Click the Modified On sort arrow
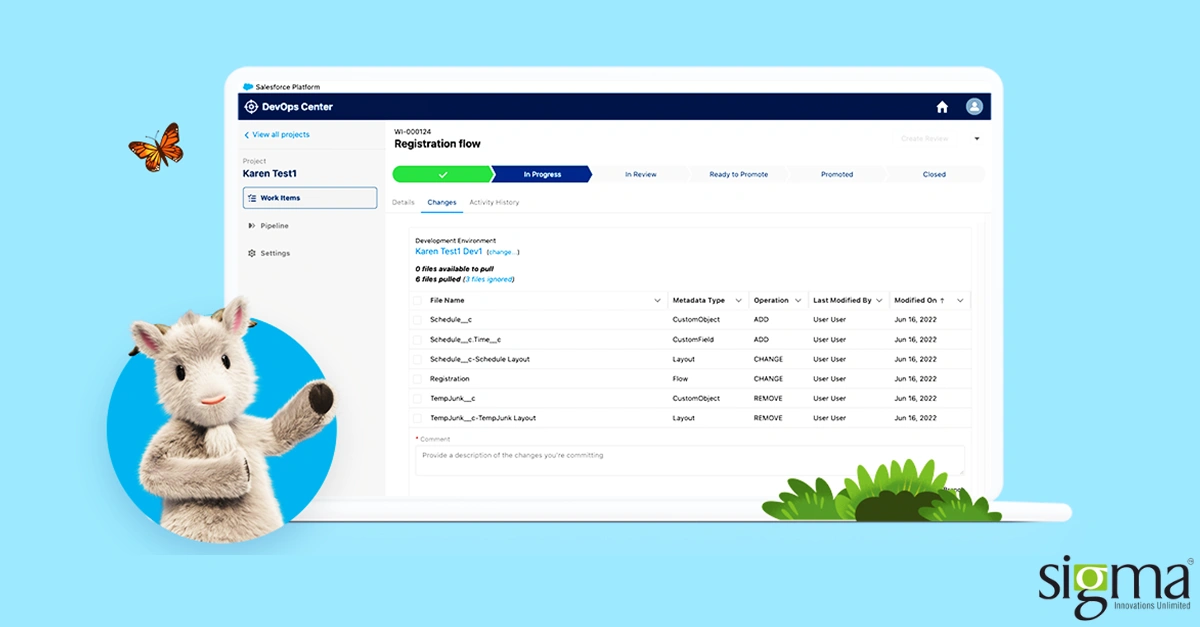1200x627 pixels. pyautogui.click(x=941, y=300)
